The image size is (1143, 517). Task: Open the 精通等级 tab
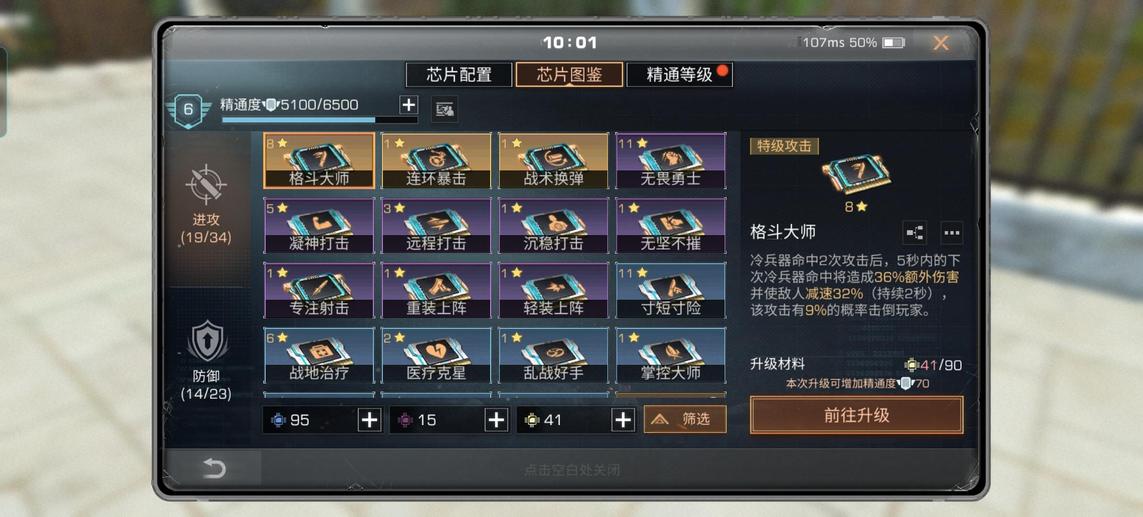point(679,74)
